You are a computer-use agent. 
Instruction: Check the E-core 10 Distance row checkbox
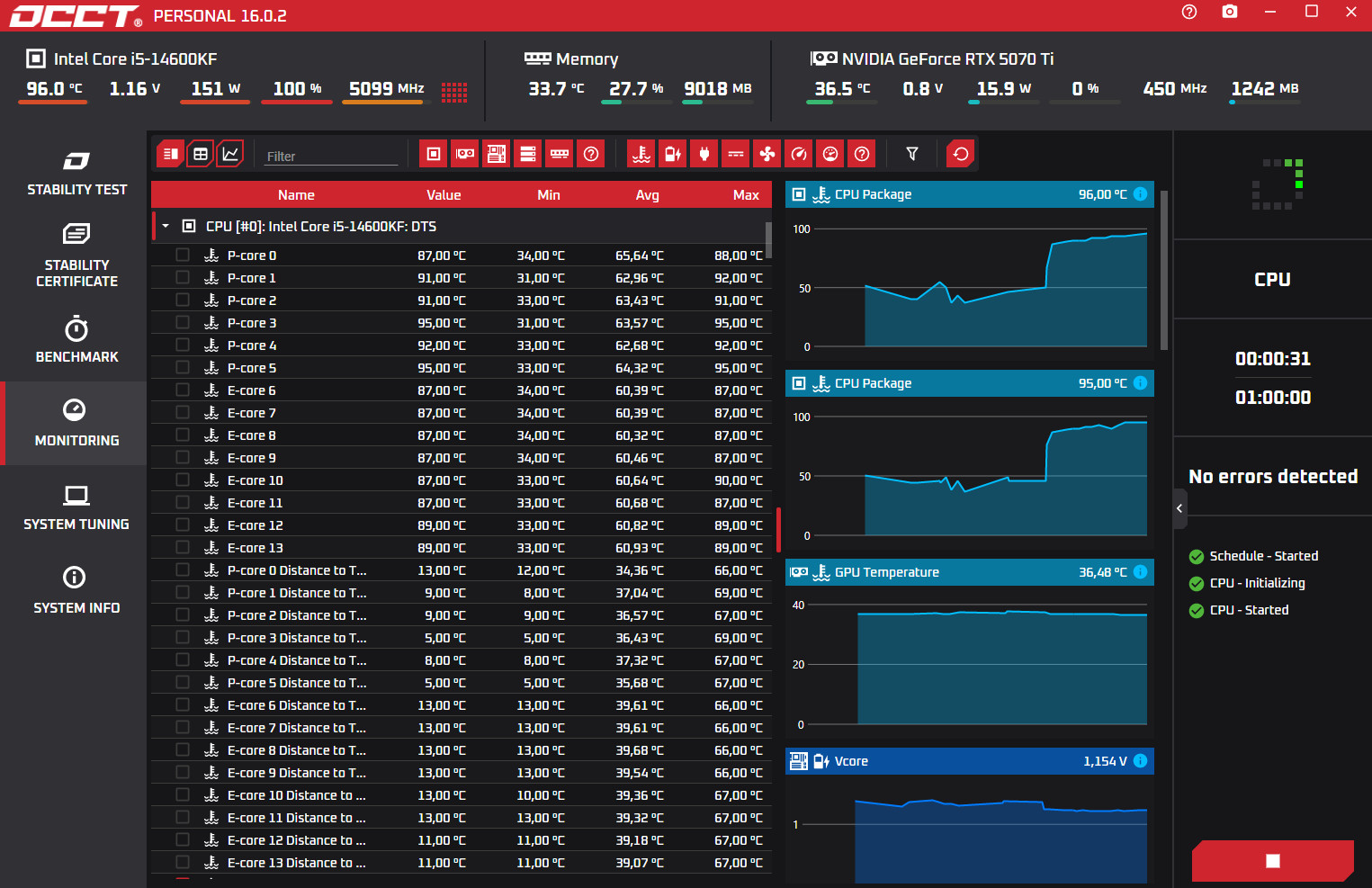pyautogui.click(x=183, y=794)
